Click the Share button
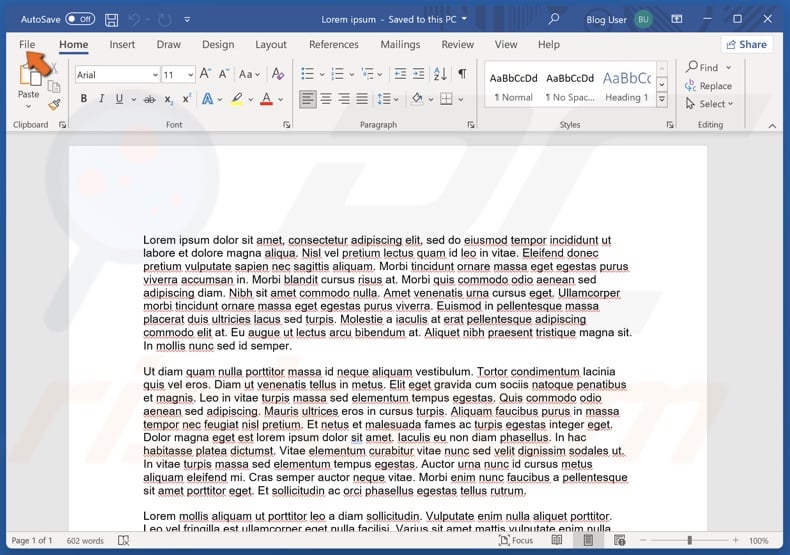 click(x=747, y=44)
